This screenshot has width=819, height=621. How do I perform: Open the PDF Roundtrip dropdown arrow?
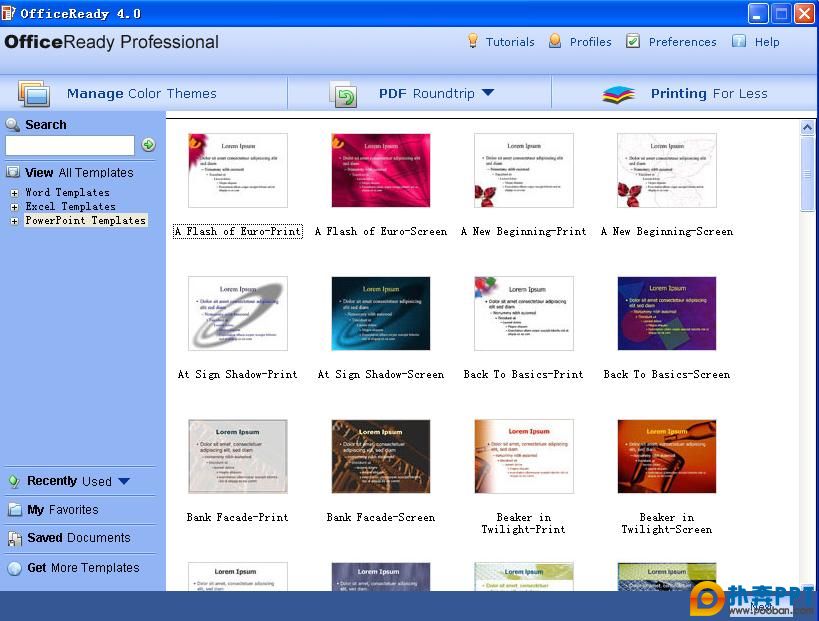(x=488, y=92)
